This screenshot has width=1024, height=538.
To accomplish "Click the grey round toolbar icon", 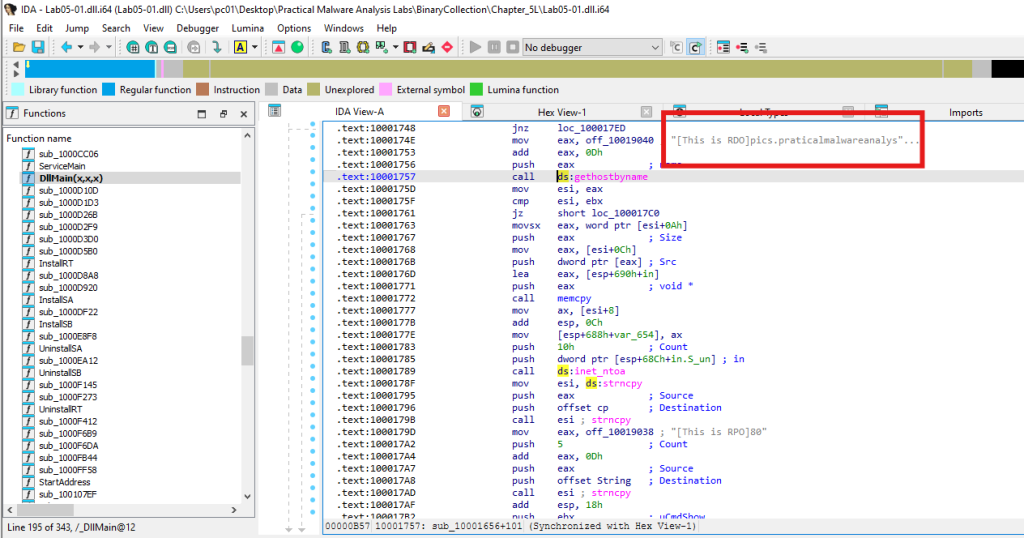I will pos(194,48).
